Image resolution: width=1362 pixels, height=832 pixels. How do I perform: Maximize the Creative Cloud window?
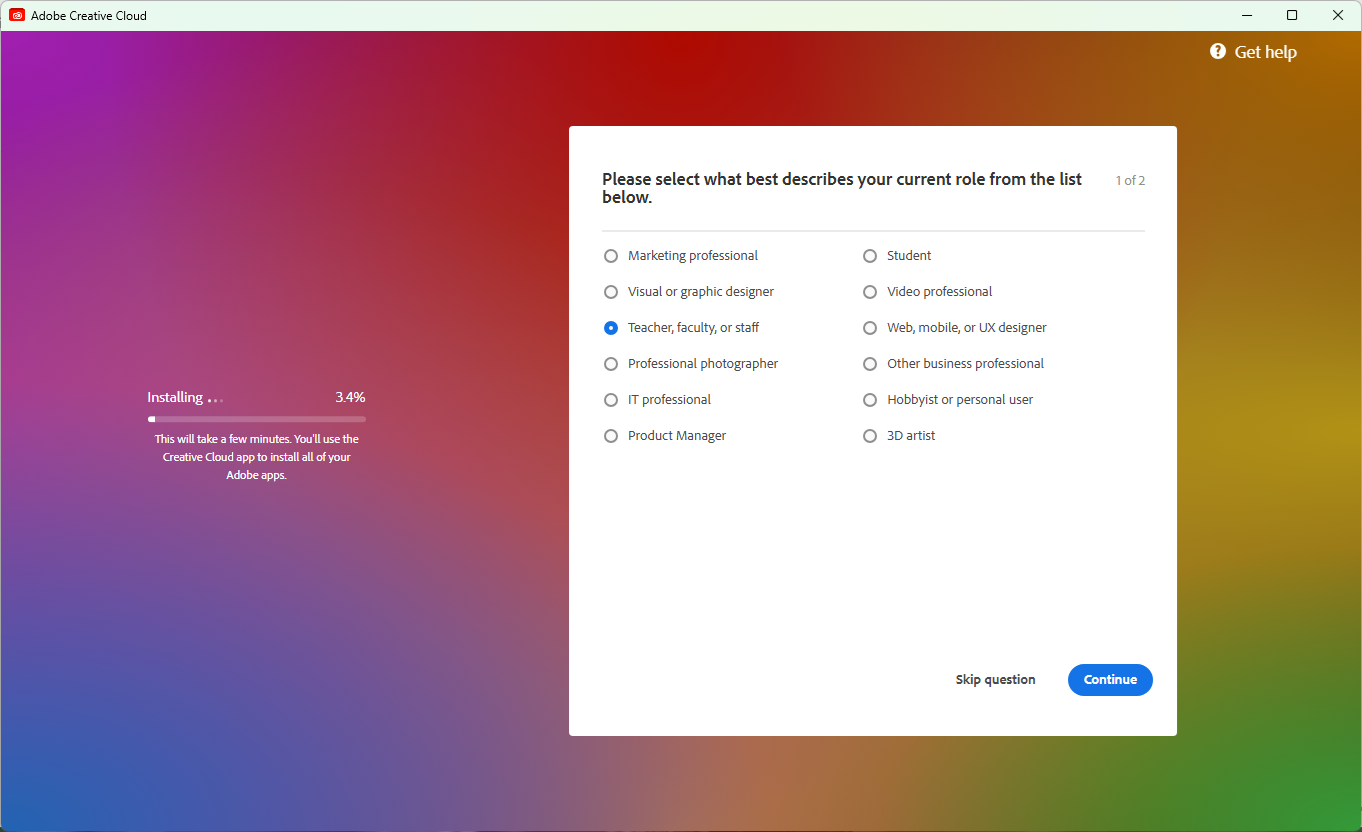(1292, 15)
